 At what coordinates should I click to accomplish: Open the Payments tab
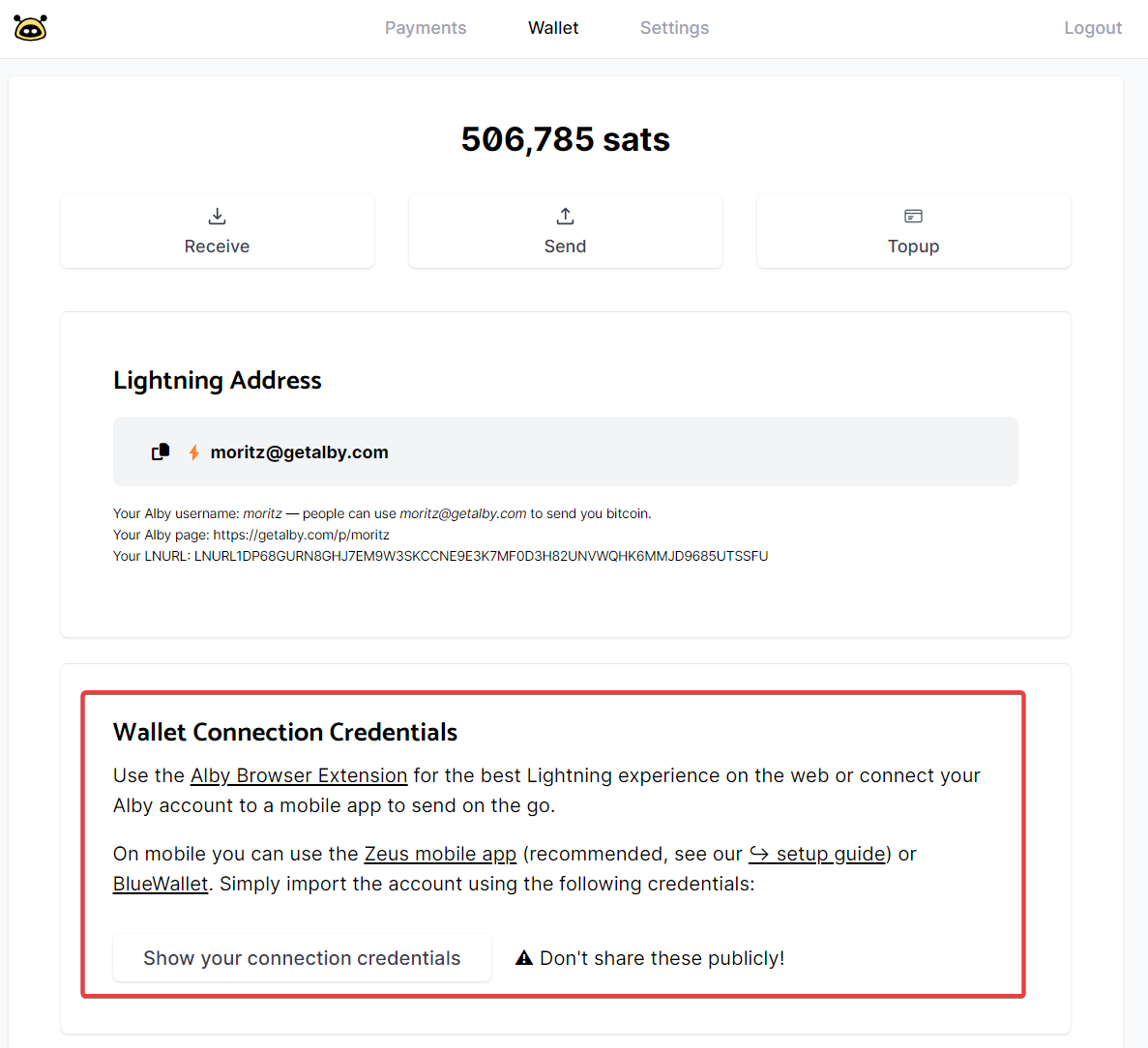pyautogui.click(x=426, y=28)
